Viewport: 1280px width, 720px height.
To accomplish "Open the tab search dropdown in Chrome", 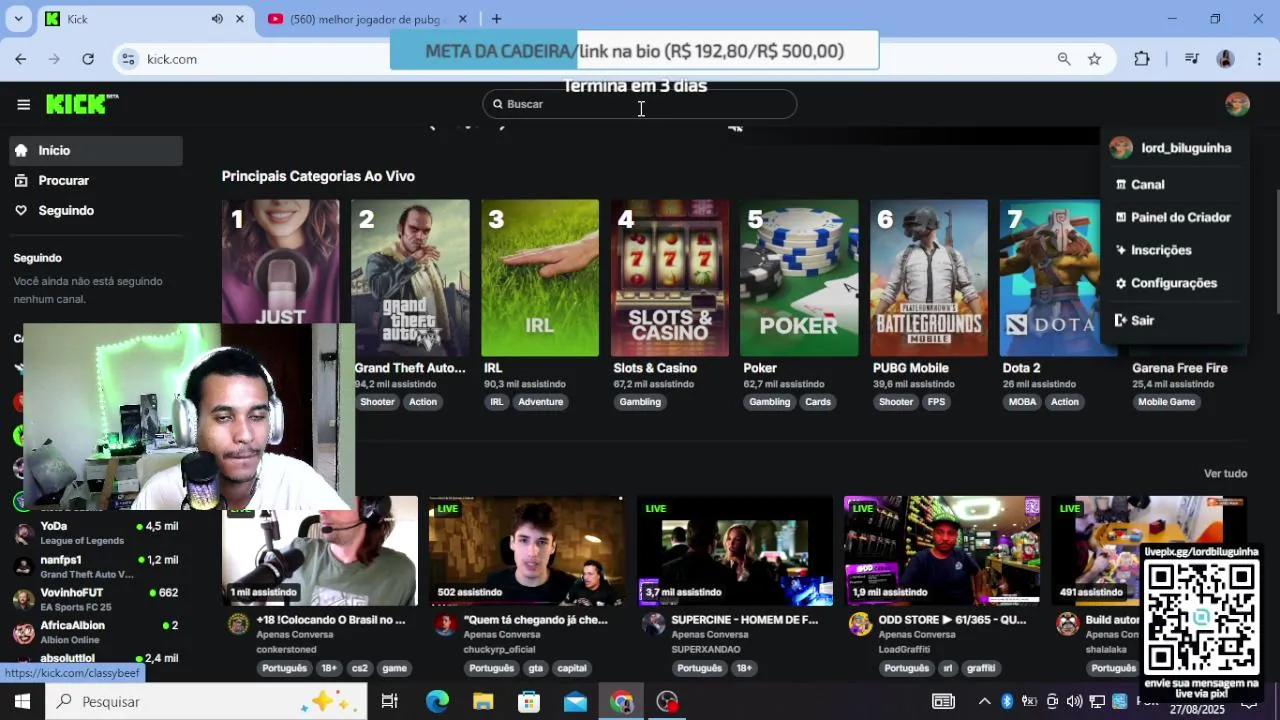I will pos(18,19).
